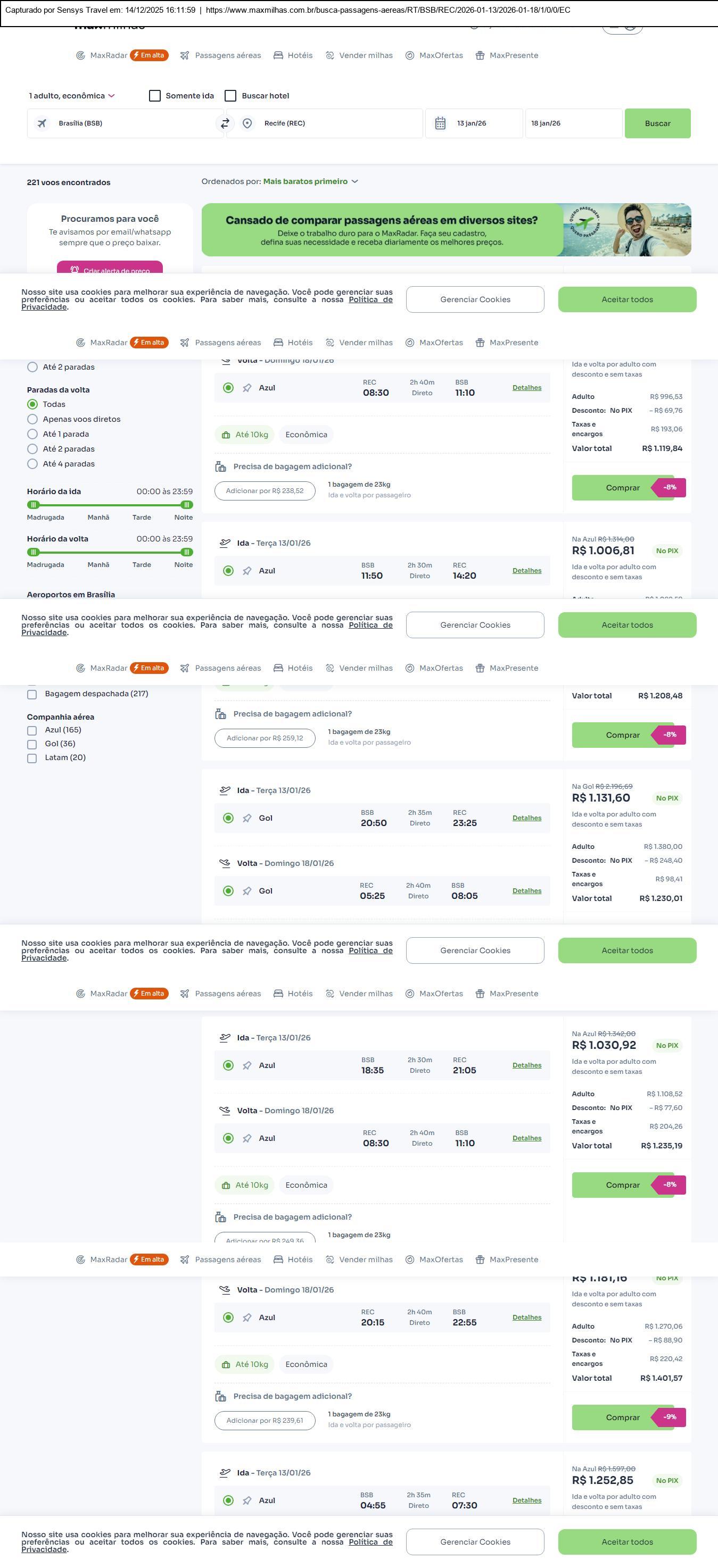Expand Detalhes for the Gol 05:25 return flight

tap(527, 891)
